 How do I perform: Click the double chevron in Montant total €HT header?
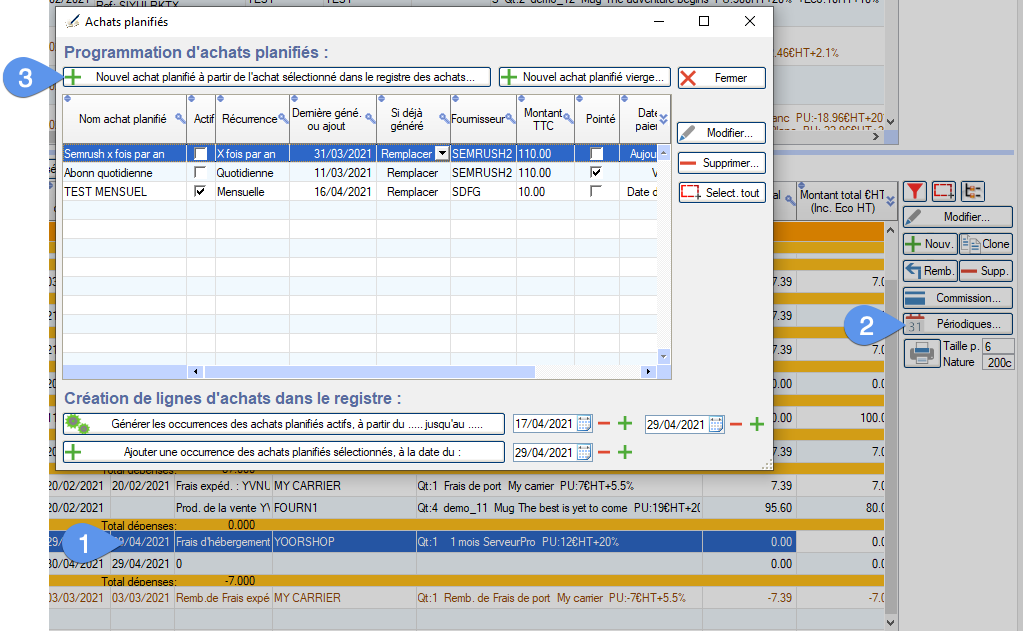click(x=891, y=202)
